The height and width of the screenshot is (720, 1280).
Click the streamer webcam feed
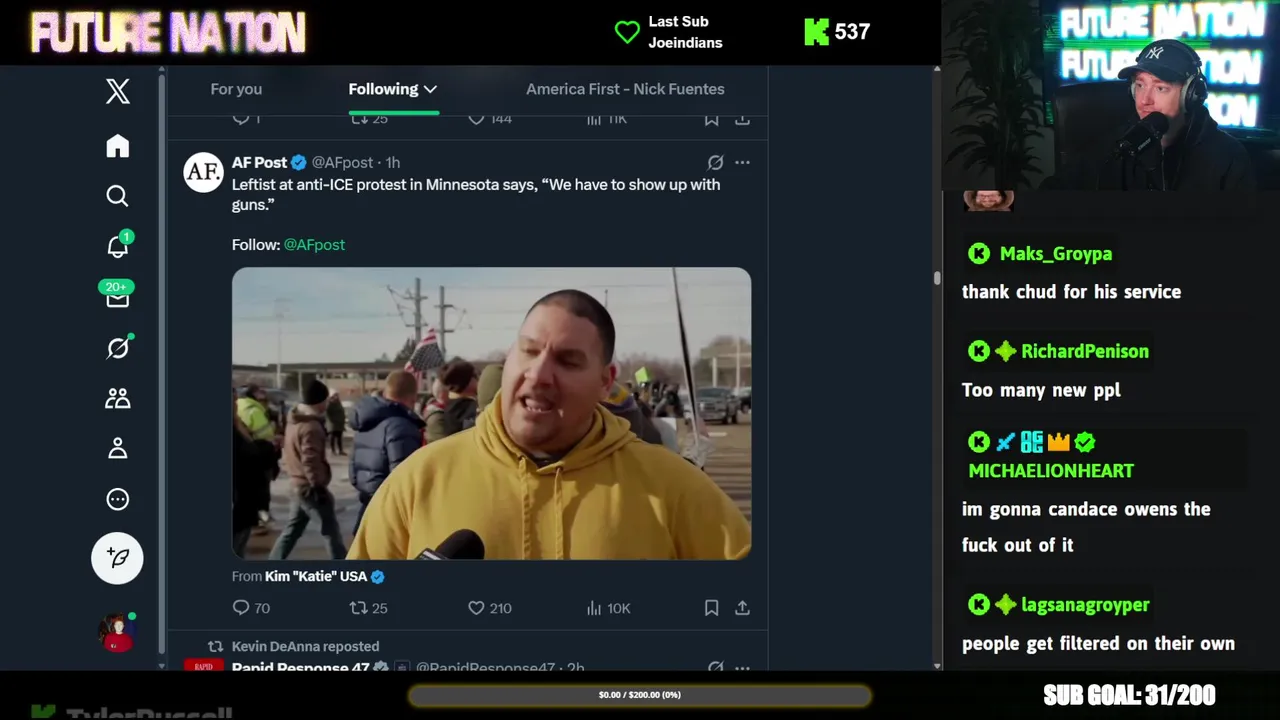pos(1111,95)
